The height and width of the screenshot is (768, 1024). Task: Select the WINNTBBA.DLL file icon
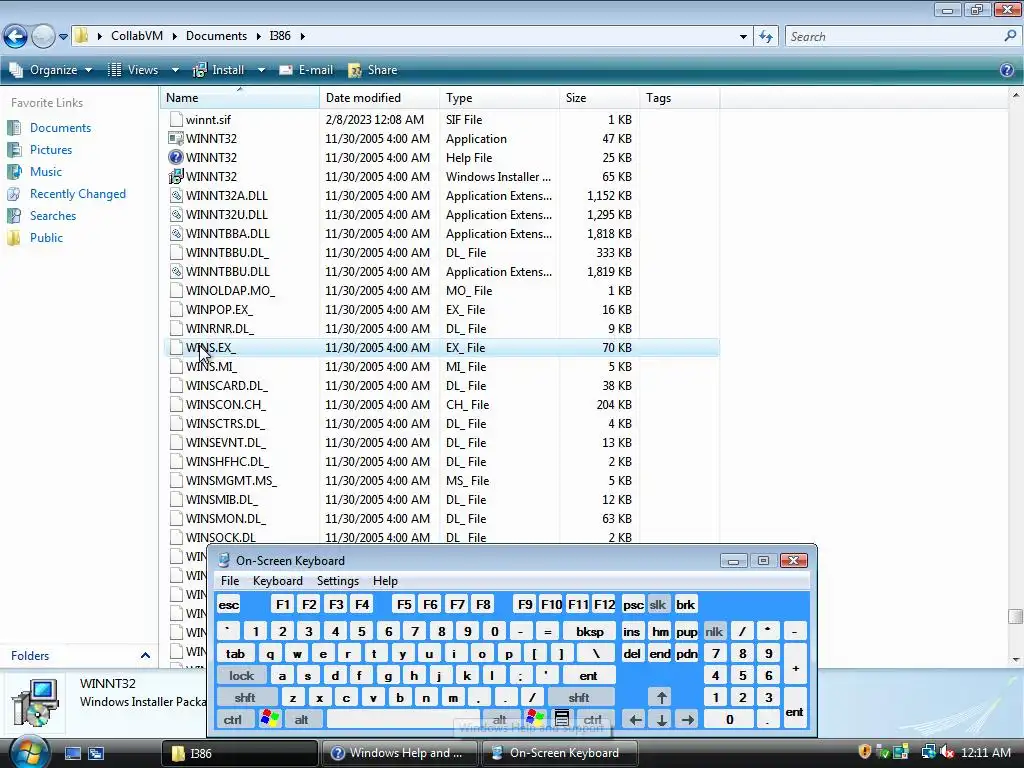click(176, 233)
